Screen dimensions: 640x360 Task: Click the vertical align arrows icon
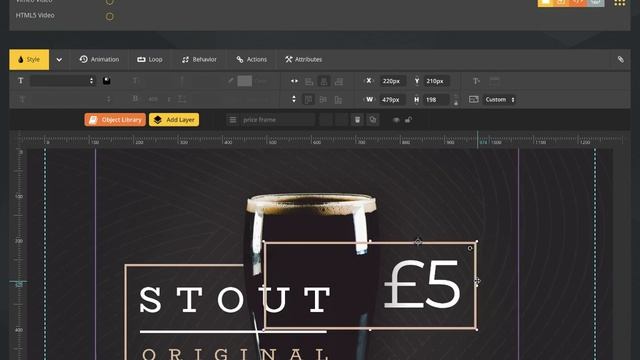(294, 99)
